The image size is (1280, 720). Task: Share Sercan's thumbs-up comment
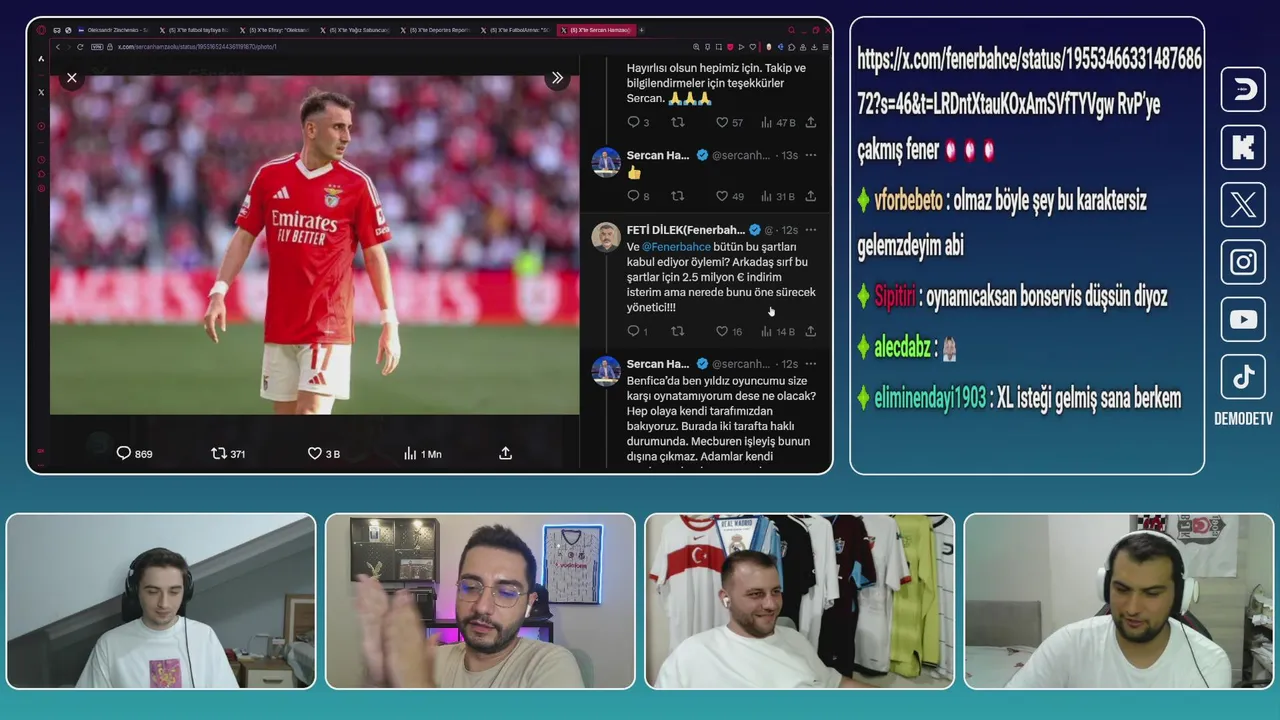tap(810, 196)
